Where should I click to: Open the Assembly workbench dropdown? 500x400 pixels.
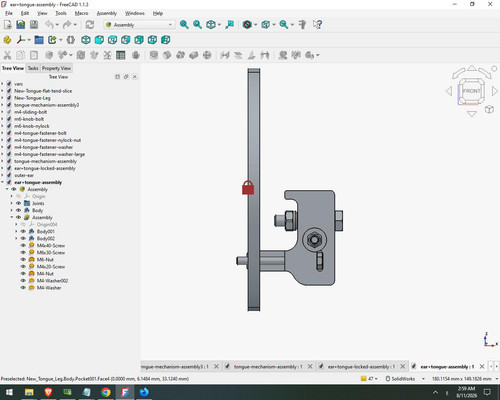pyautogui.click(x=139, y=25)
